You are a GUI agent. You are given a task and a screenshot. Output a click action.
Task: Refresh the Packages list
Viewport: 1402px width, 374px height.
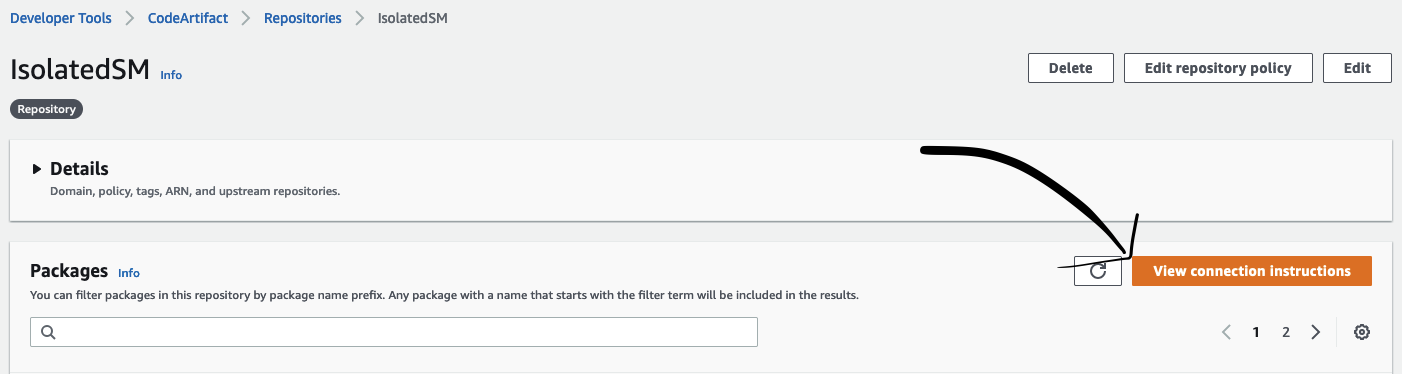(1098, 271)
